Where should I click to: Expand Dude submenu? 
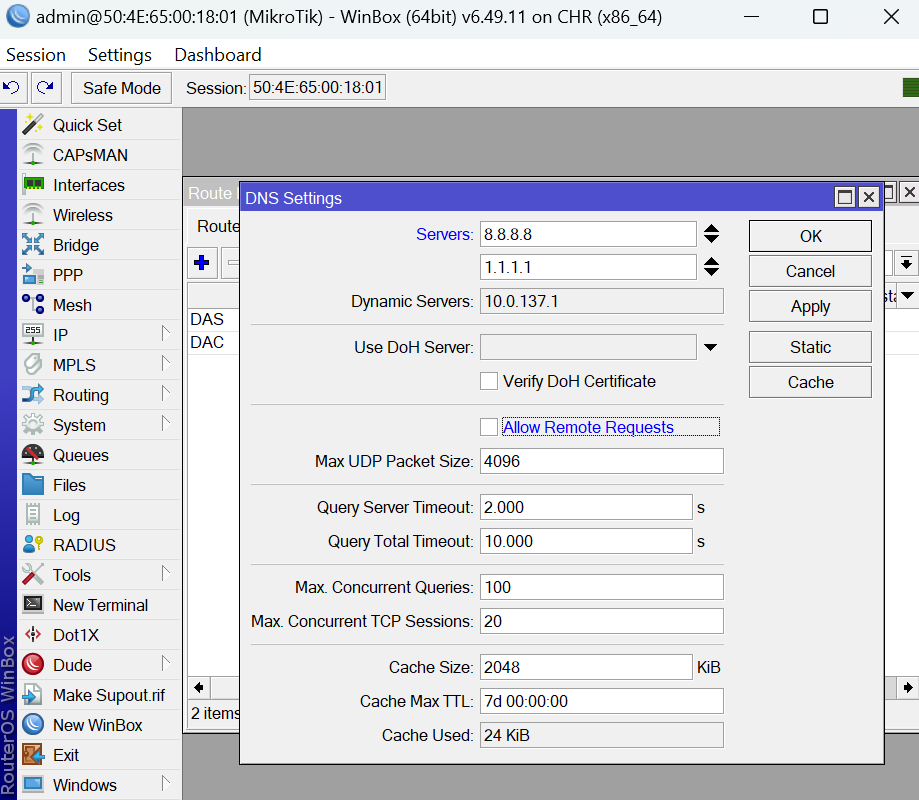tap(166, 663)
